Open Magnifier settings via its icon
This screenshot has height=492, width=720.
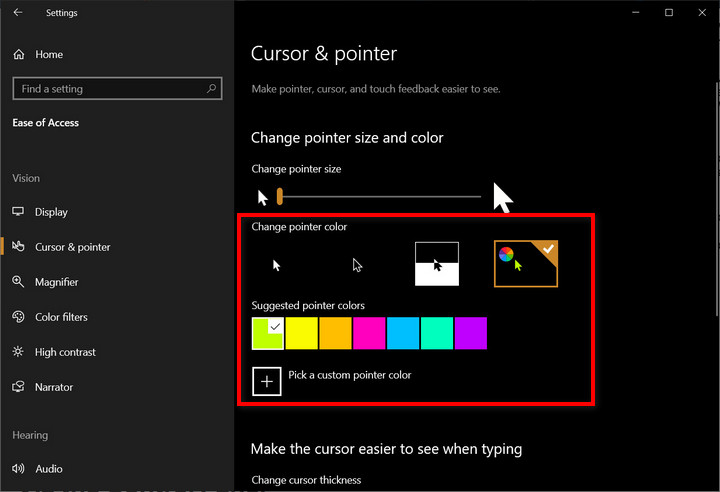click(x=19, y=282)
